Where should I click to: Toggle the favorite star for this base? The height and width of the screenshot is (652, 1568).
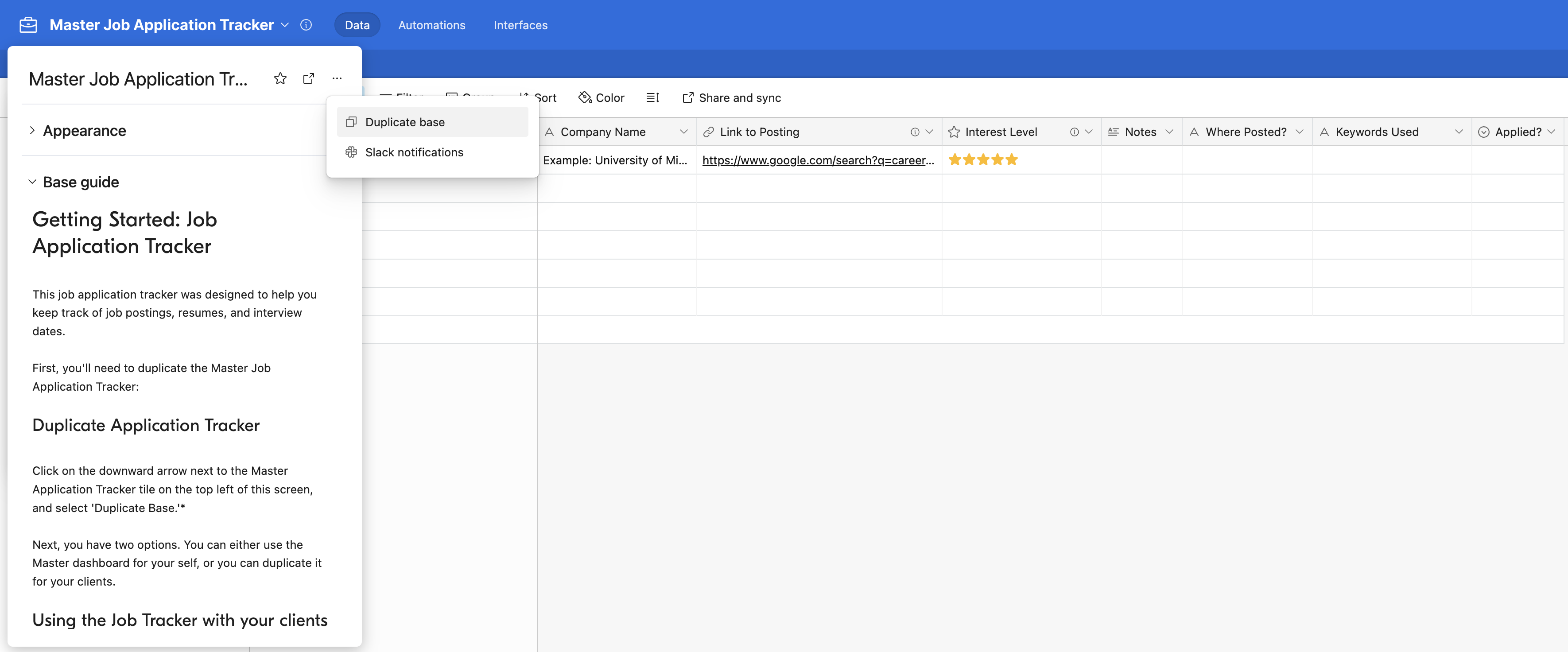[x=280, y=78]
